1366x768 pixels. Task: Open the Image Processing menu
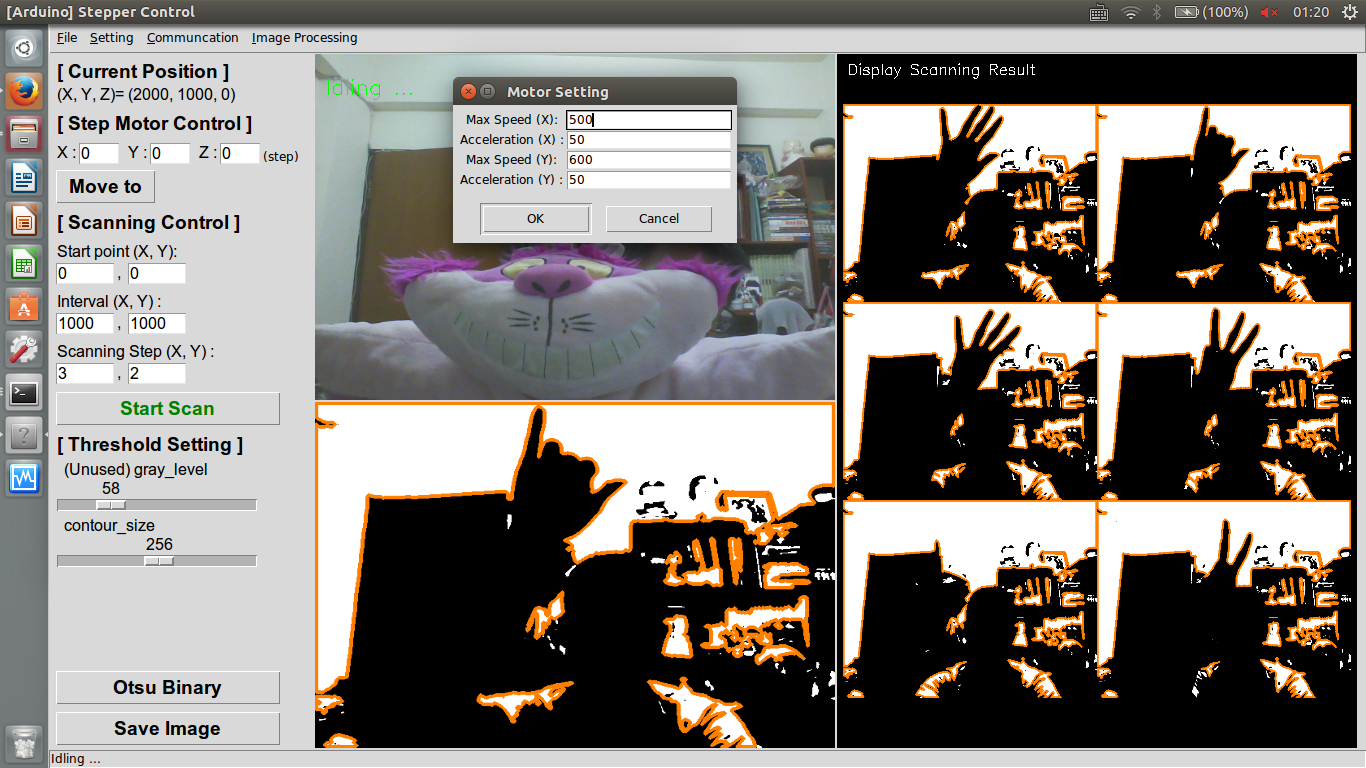(x=304, y=38)
